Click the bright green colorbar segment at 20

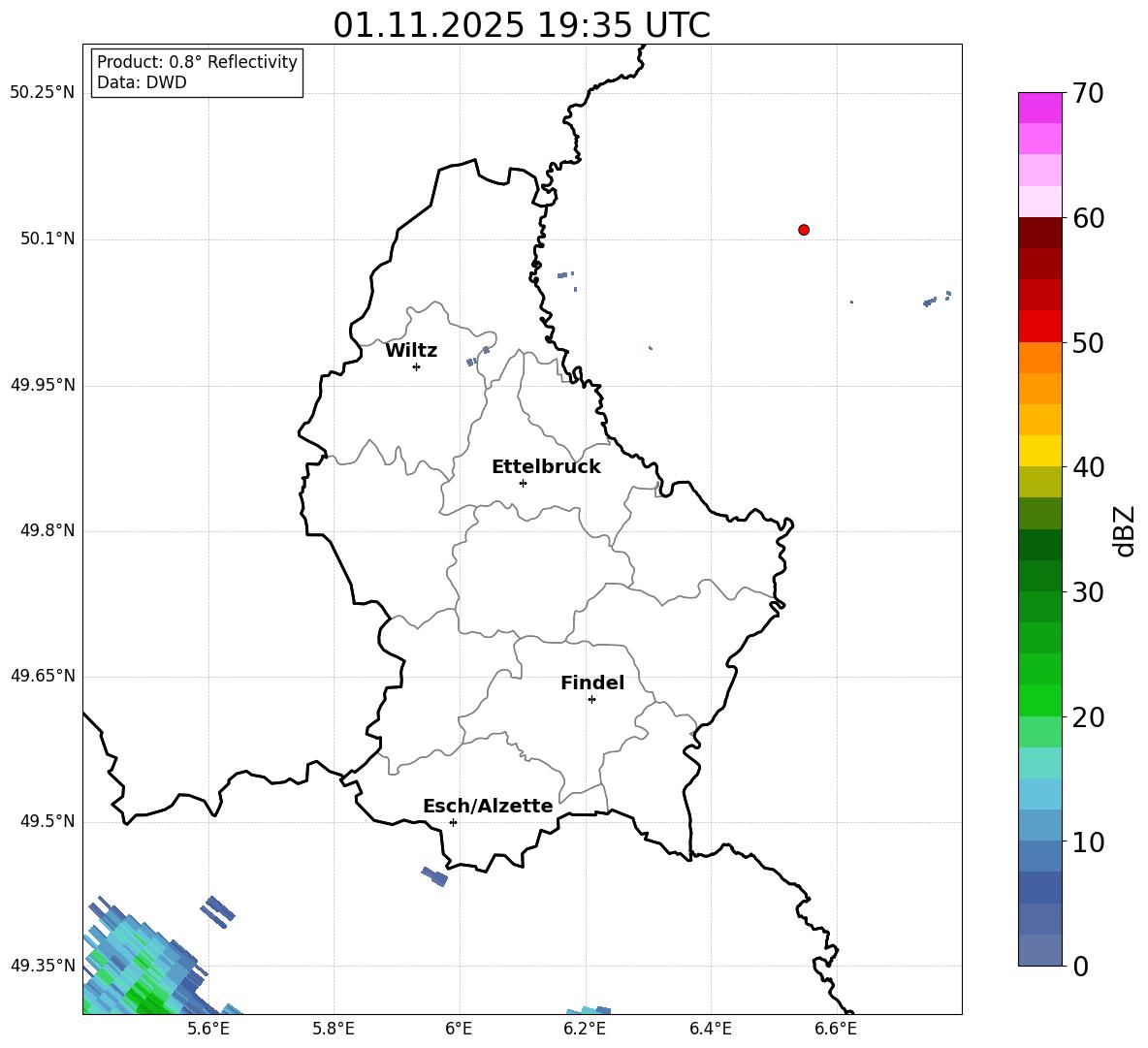point(1039,700)
